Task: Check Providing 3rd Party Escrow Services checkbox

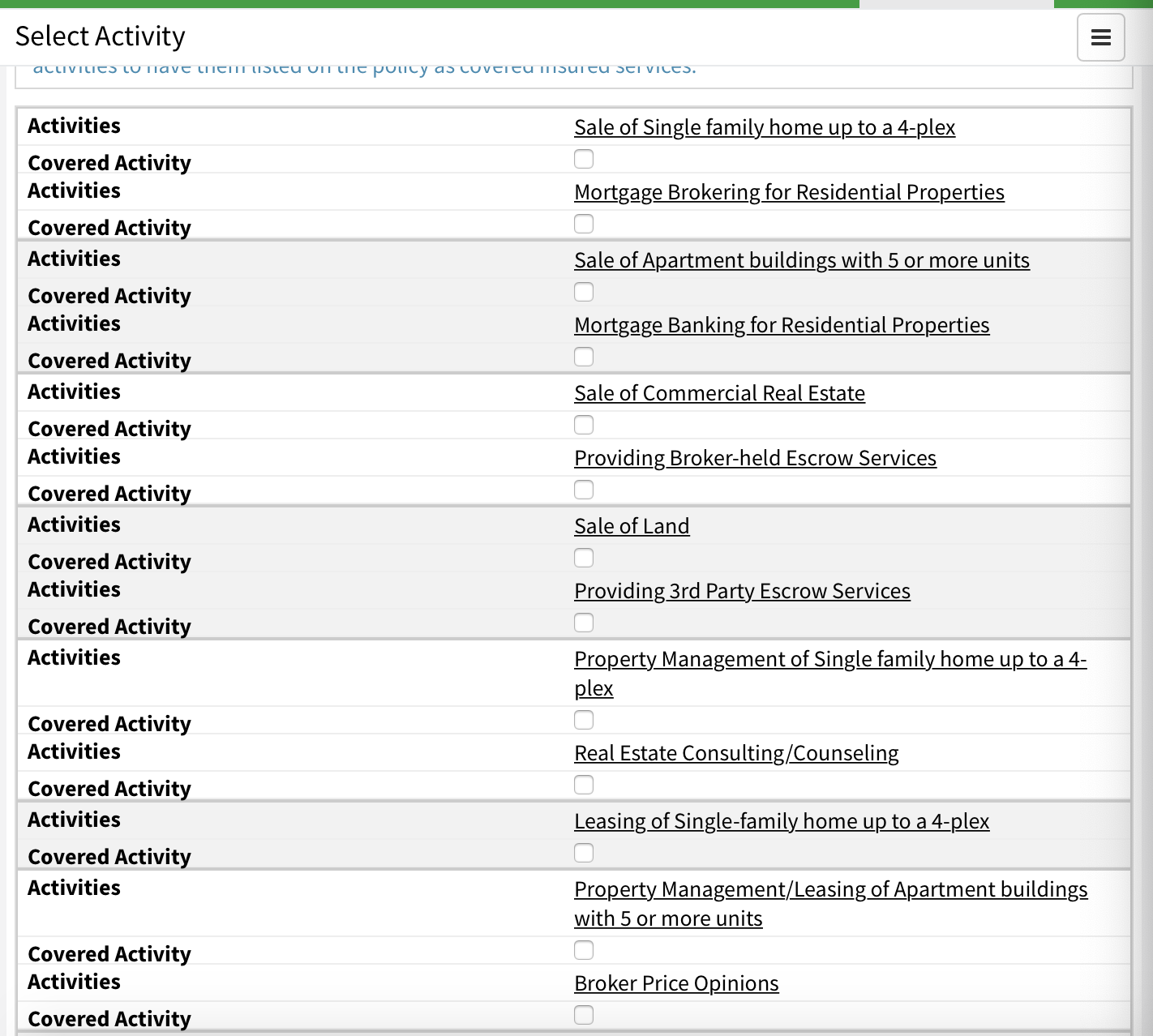Action: pos(584,623)
